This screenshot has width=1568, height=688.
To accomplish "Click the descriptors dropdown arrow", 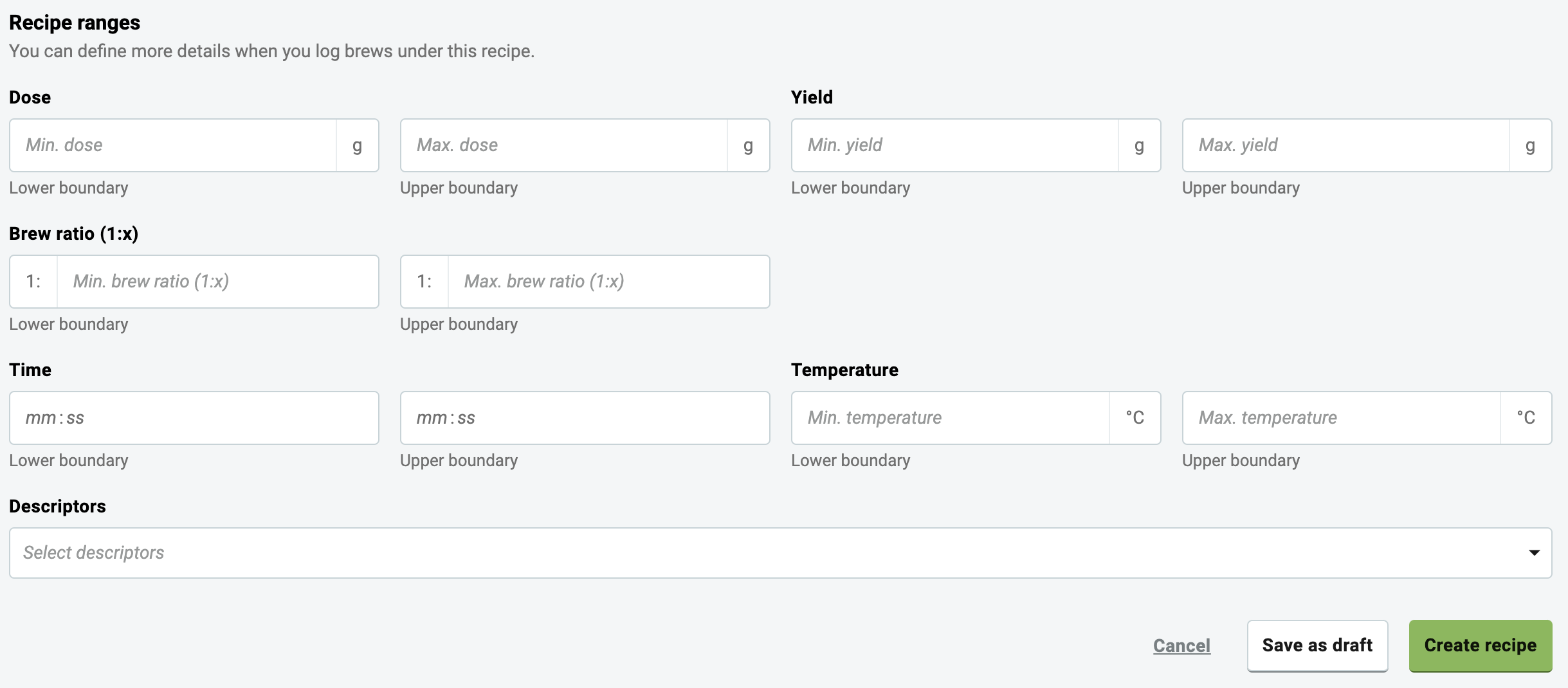I will pyautogui.click(x=1535, y=553).
